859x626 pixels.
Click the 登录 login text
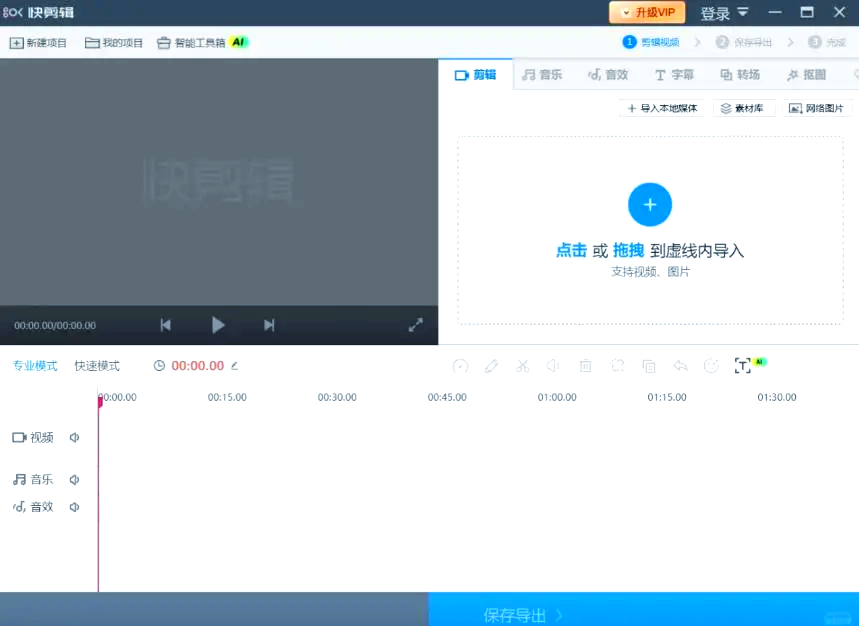coord(715,13)
